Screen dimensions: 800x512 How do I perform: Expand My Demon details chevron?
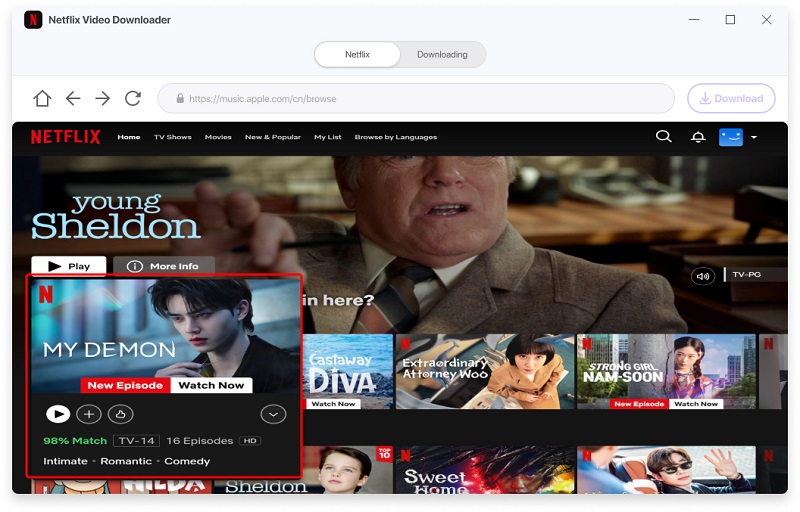click(x=273, y=414)
